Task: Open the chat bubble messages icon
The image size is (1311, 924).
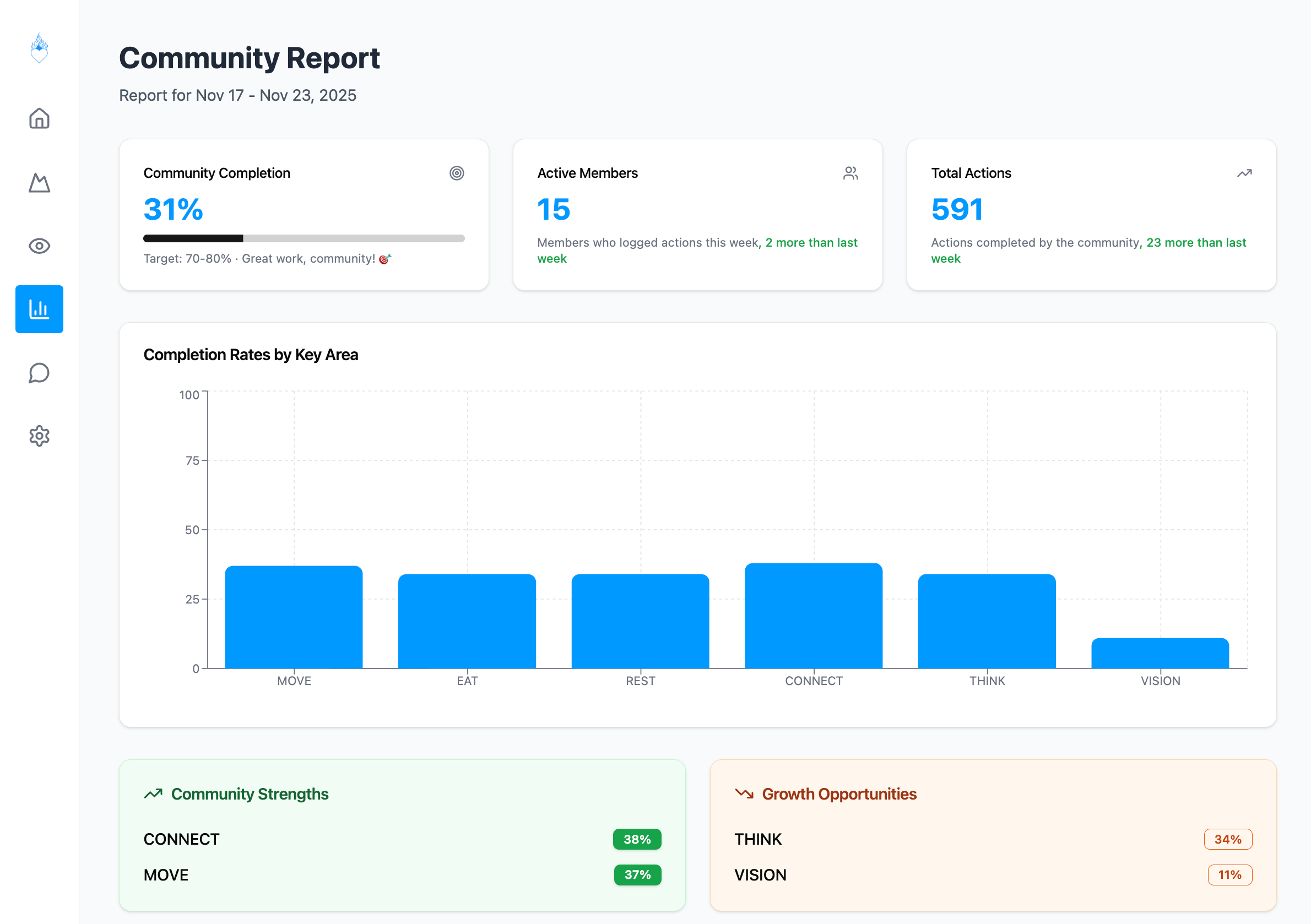Action: coord(39,373)
